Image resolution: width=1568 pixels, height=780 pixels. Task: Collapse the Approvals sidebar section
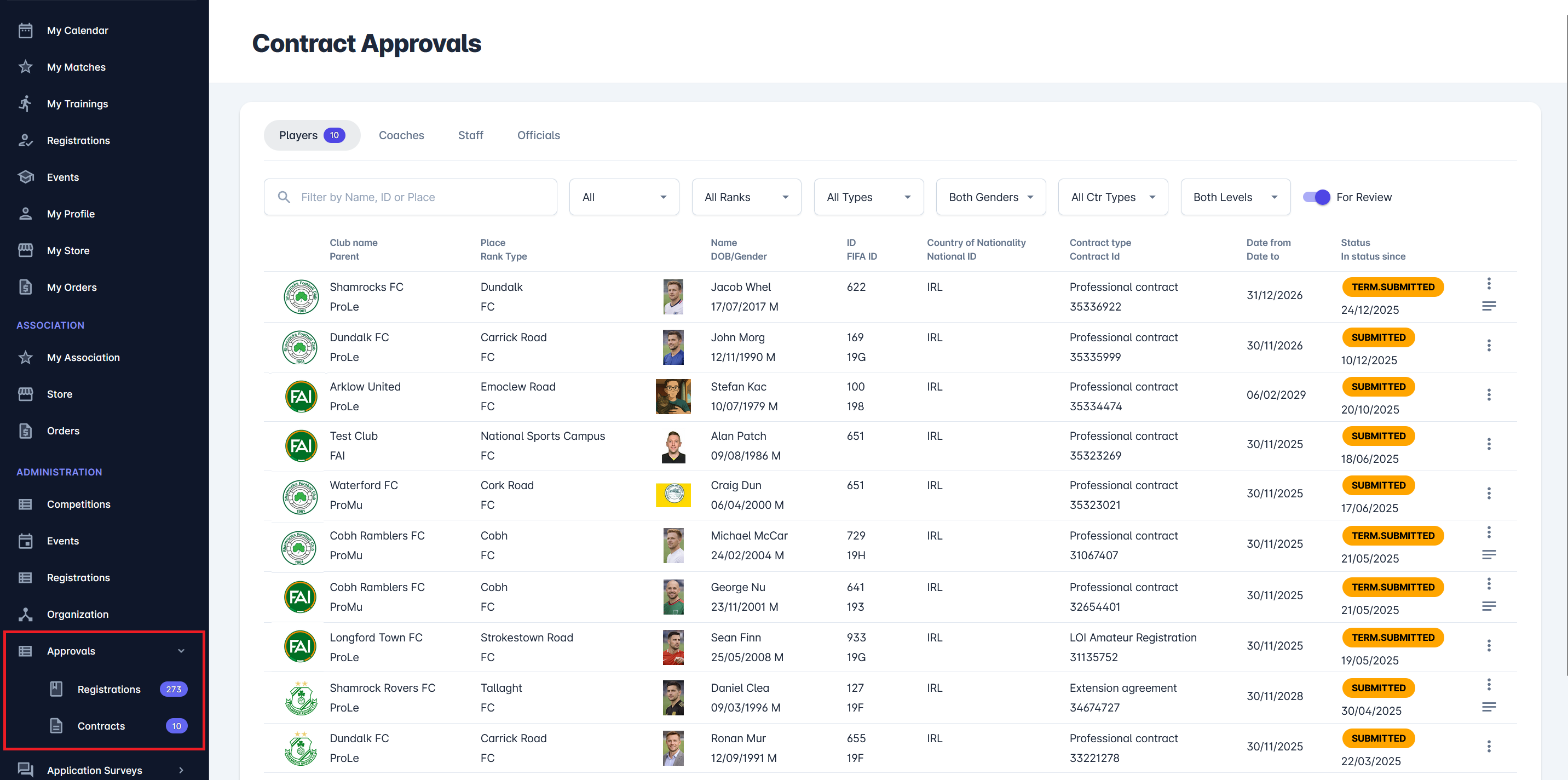181,651
